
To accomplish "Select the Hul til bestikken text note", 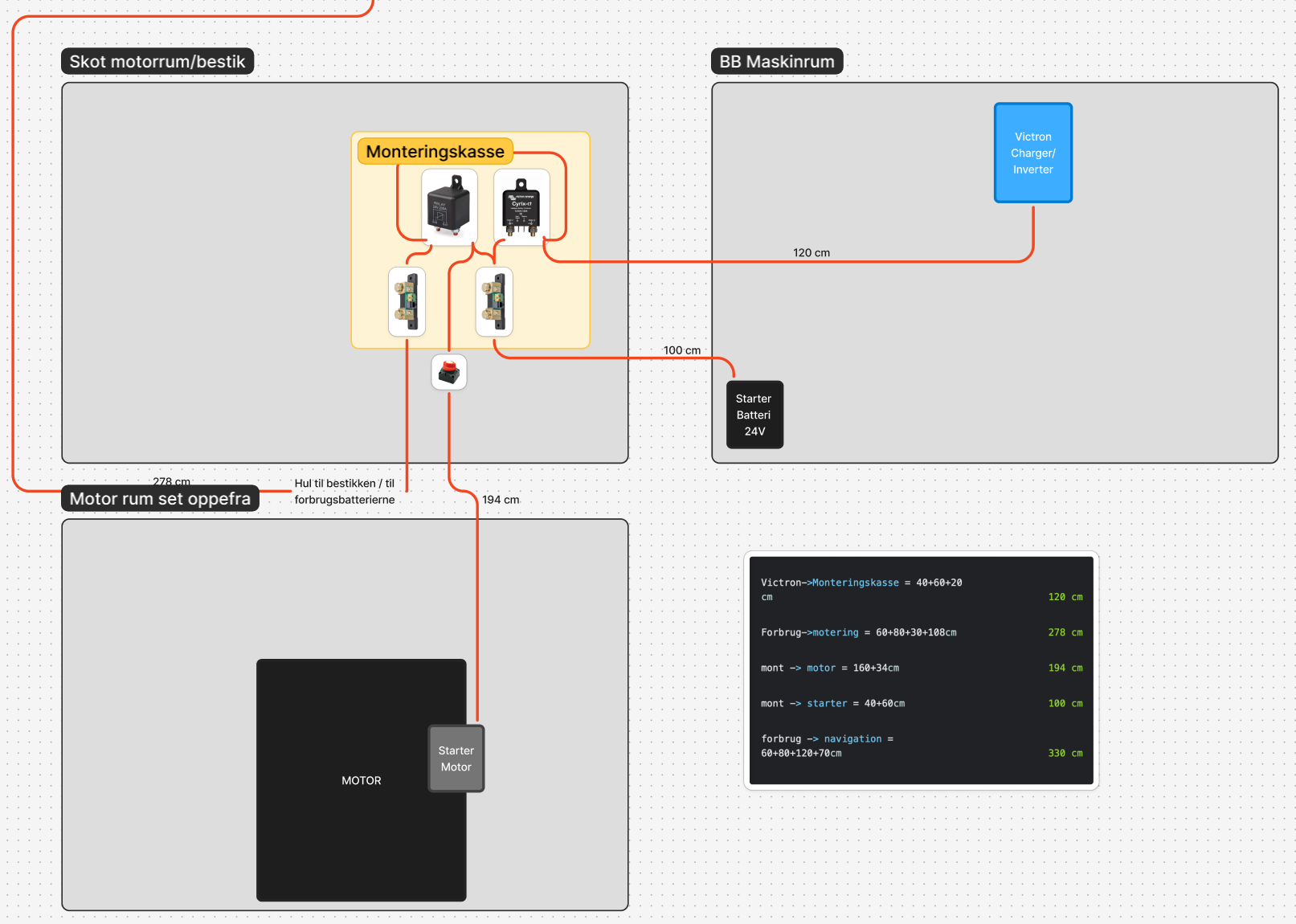I will coord(344,492).
